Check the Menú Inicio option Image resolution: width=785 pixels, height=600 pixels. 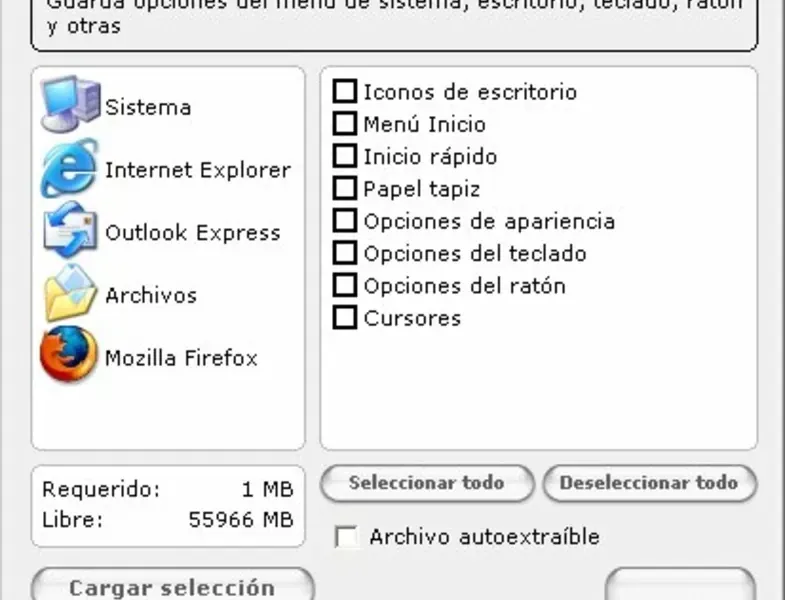point(345,124)
